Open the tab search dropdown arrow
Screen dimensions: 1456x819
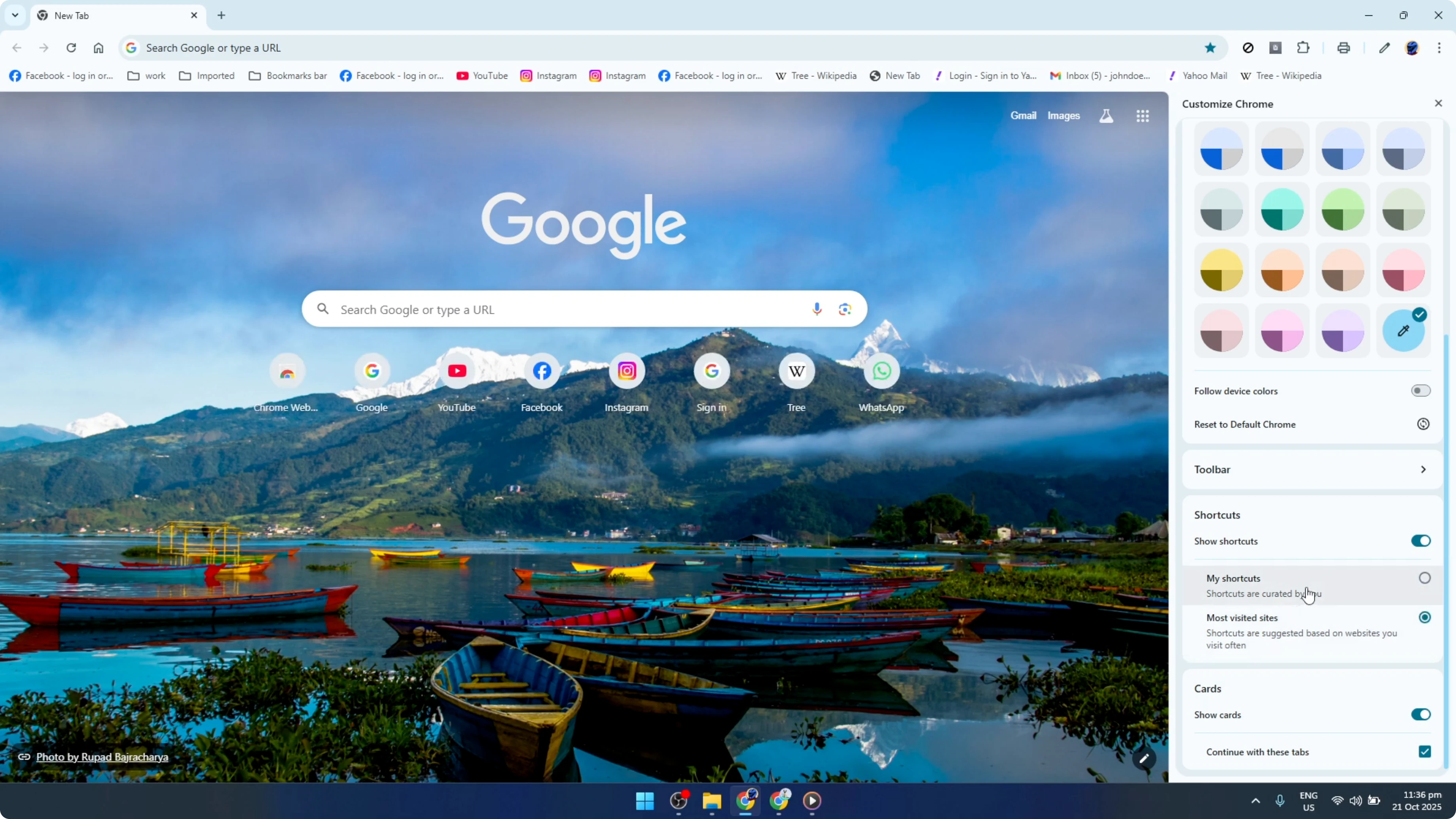click(15, 15)
